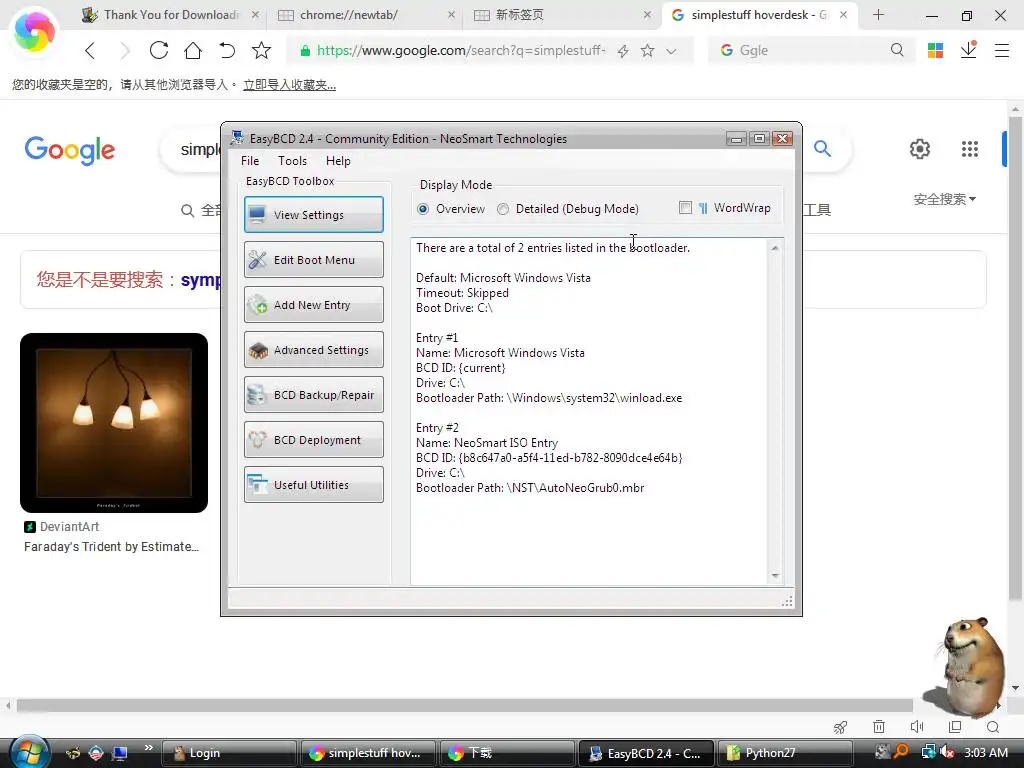Switch to 下载 taskbar window
This screenshot has height=768, width=1024.
tap(507, 753)
